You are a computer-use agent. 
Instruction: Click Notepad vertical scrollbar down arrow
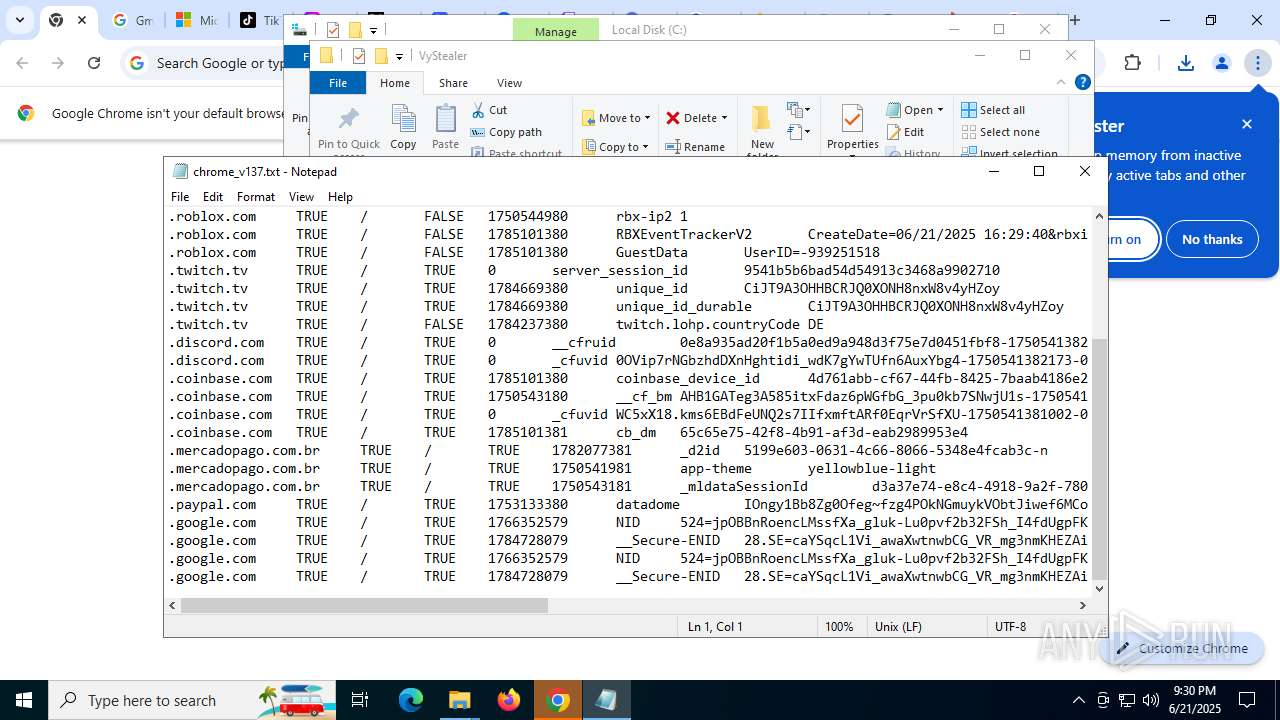pos(1100,588)
